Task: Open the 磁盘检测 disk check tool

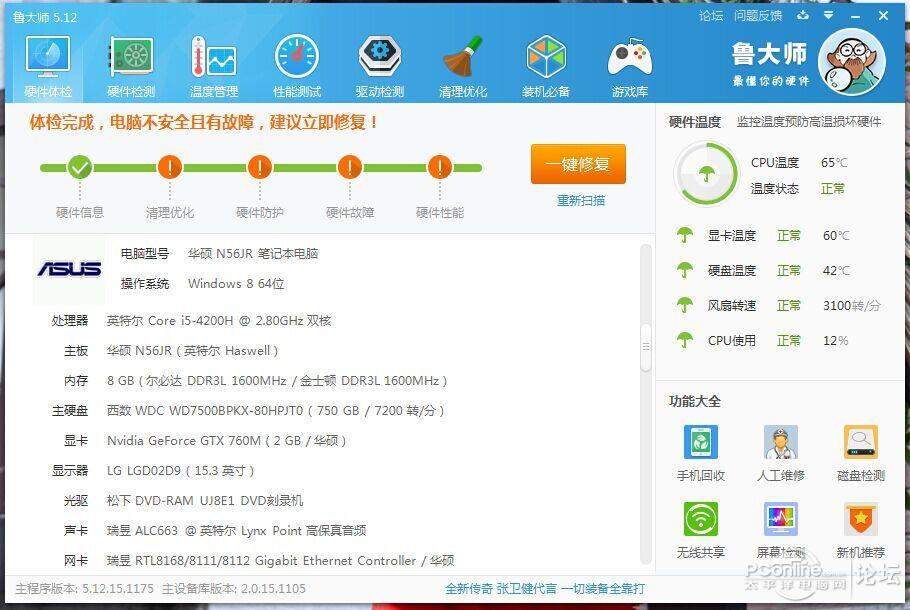Action: coord(861,453)
